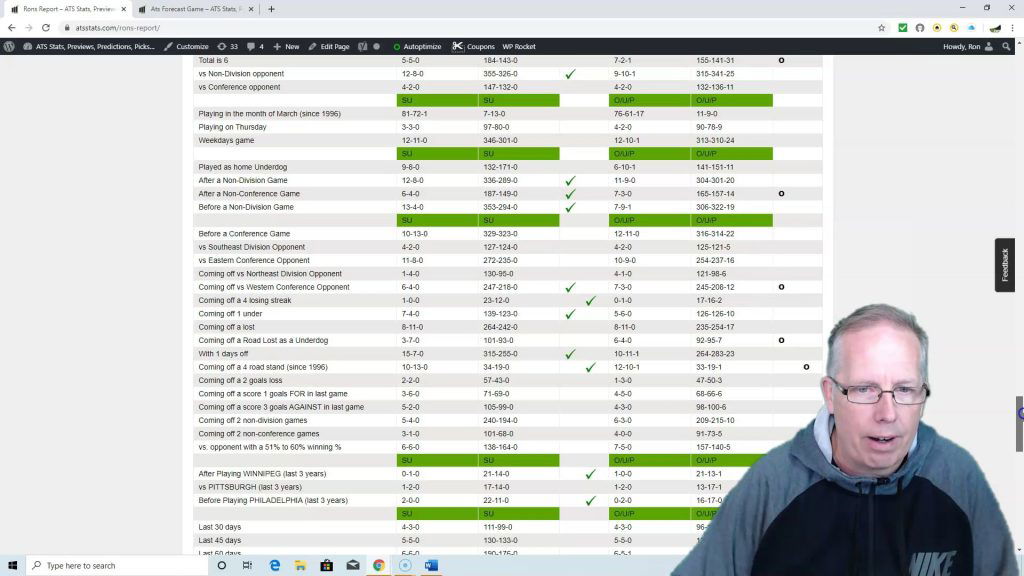
Task: Click the Windows taskbar search box
Action: (x=118, y=566)
